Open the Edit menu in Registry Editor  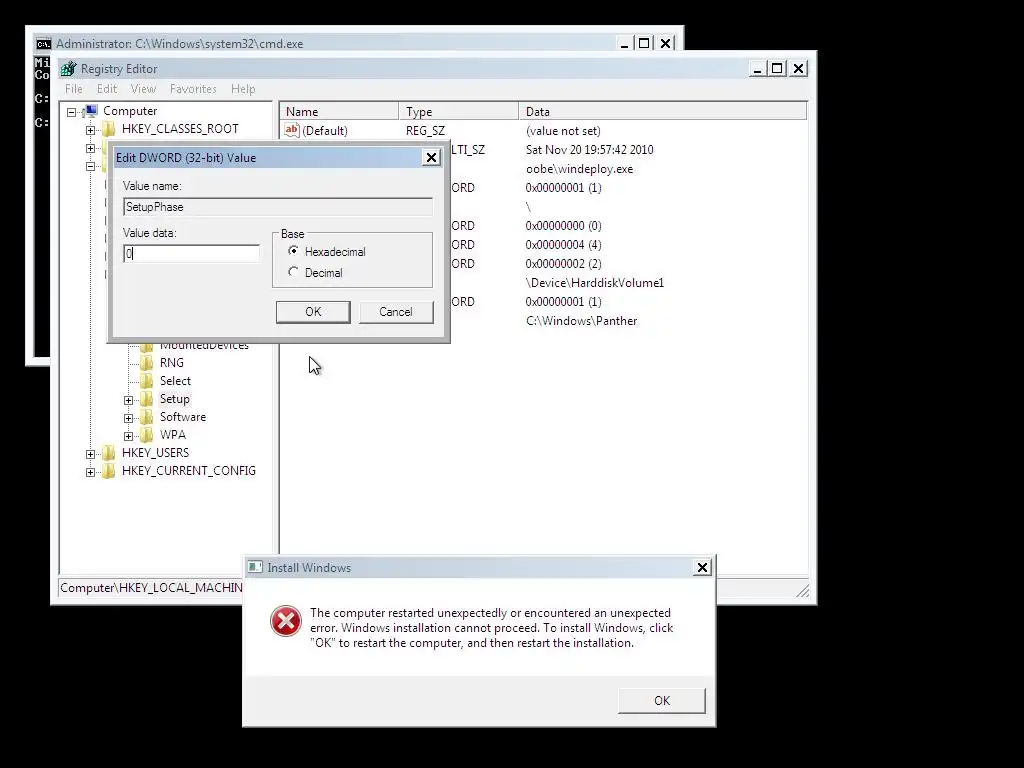[x=106, y=89]
